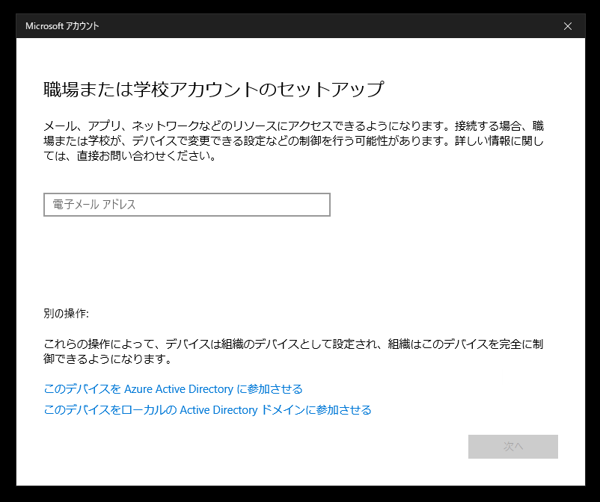Click the 次へ button
This screenshot has width=600, height=502.
513,447
